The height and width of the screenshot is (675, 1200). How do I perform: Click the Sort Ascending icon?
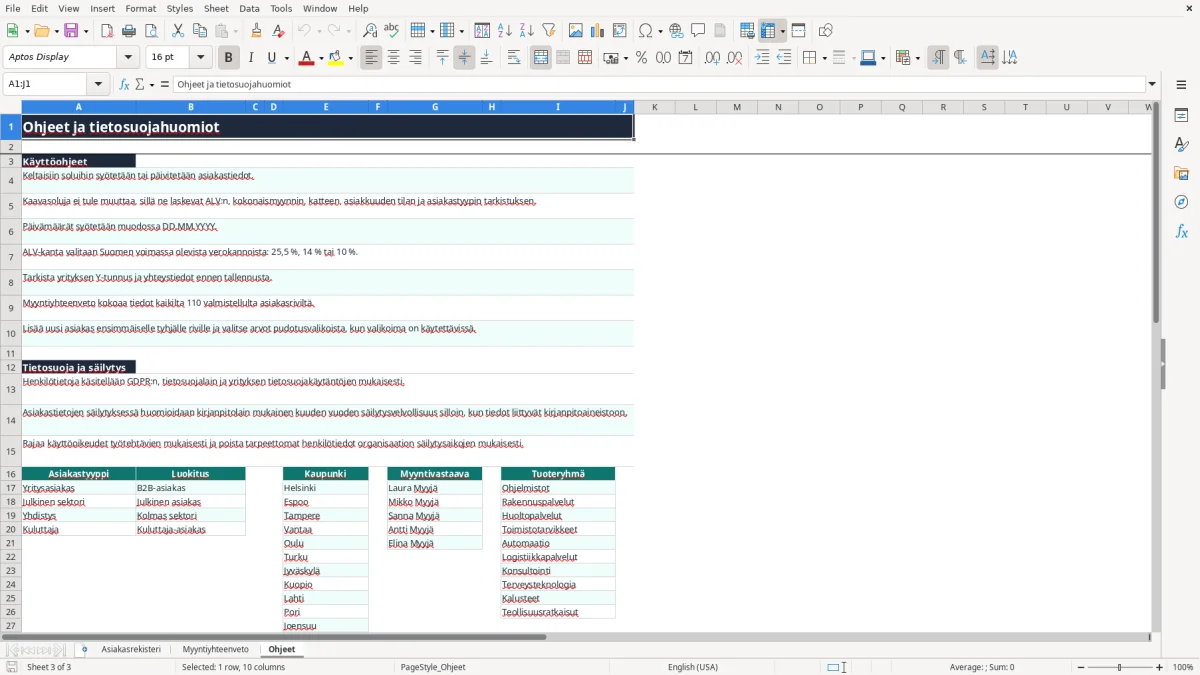(504, 31)
